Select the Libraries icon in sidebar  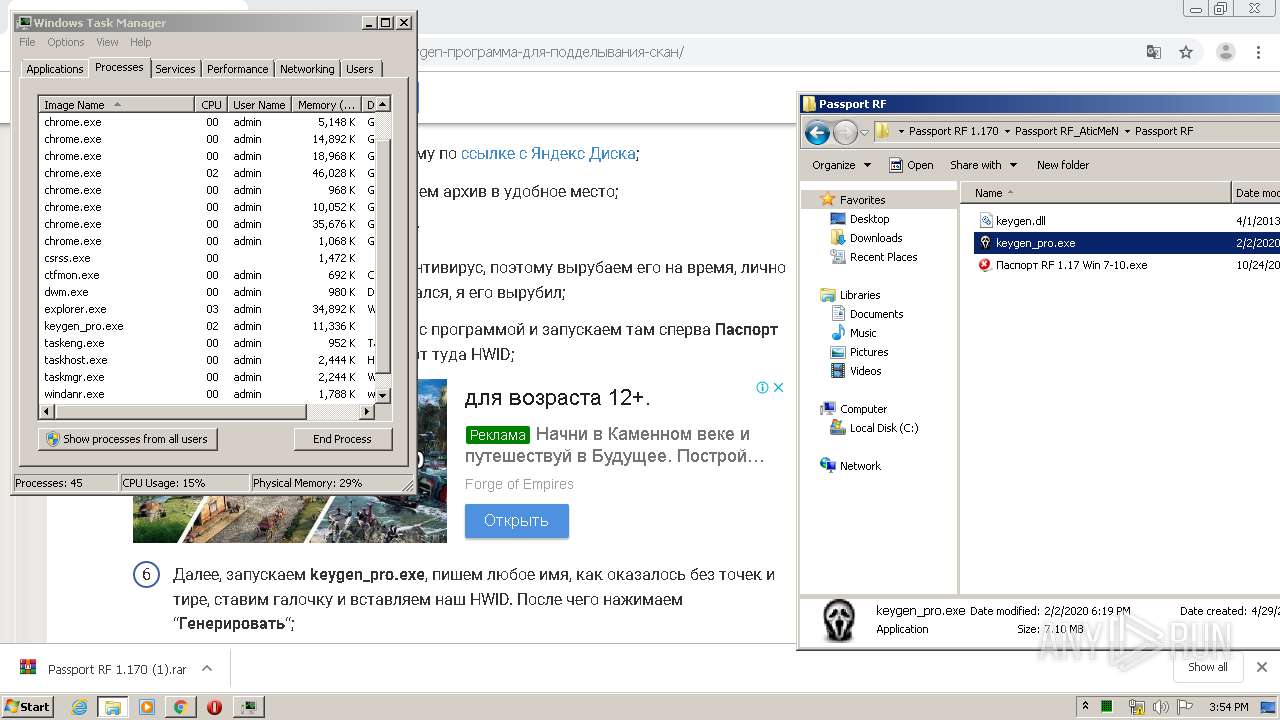coord(827,295)
